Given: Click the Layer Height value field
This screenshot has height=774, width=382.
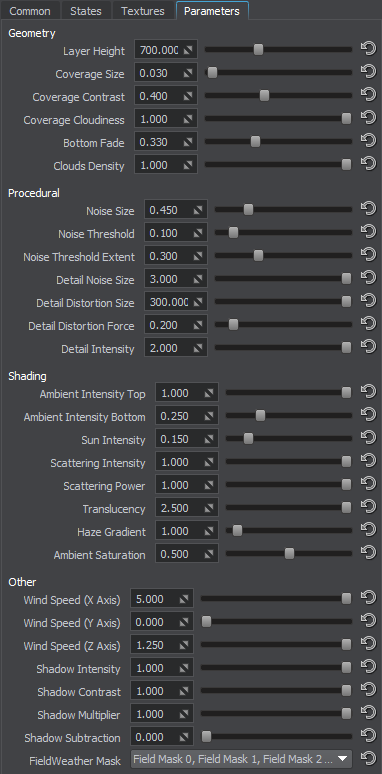Looking at the screenshot, I should coord(166,50).
